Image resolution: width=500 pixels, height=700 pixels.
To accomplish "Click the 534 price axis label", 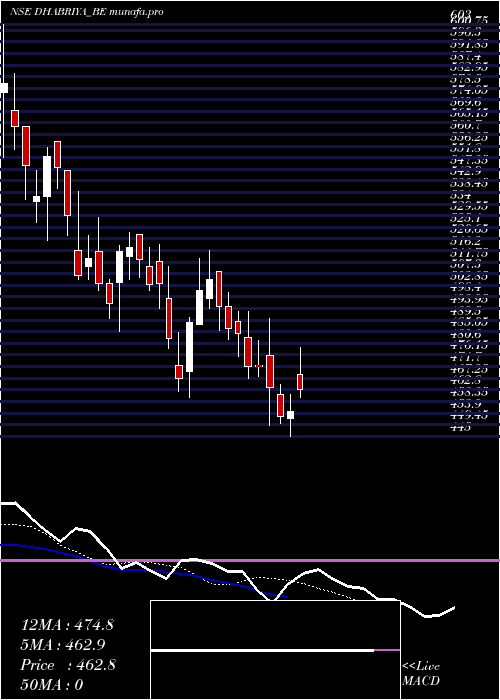I will 461,196.
